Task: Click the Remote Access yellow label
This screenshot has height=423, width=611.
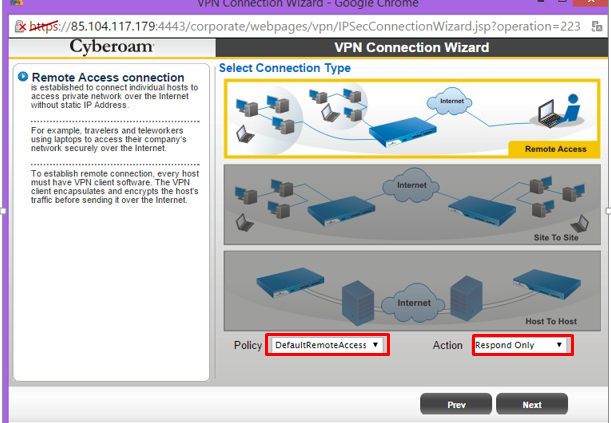Action: tap(554, 149)
